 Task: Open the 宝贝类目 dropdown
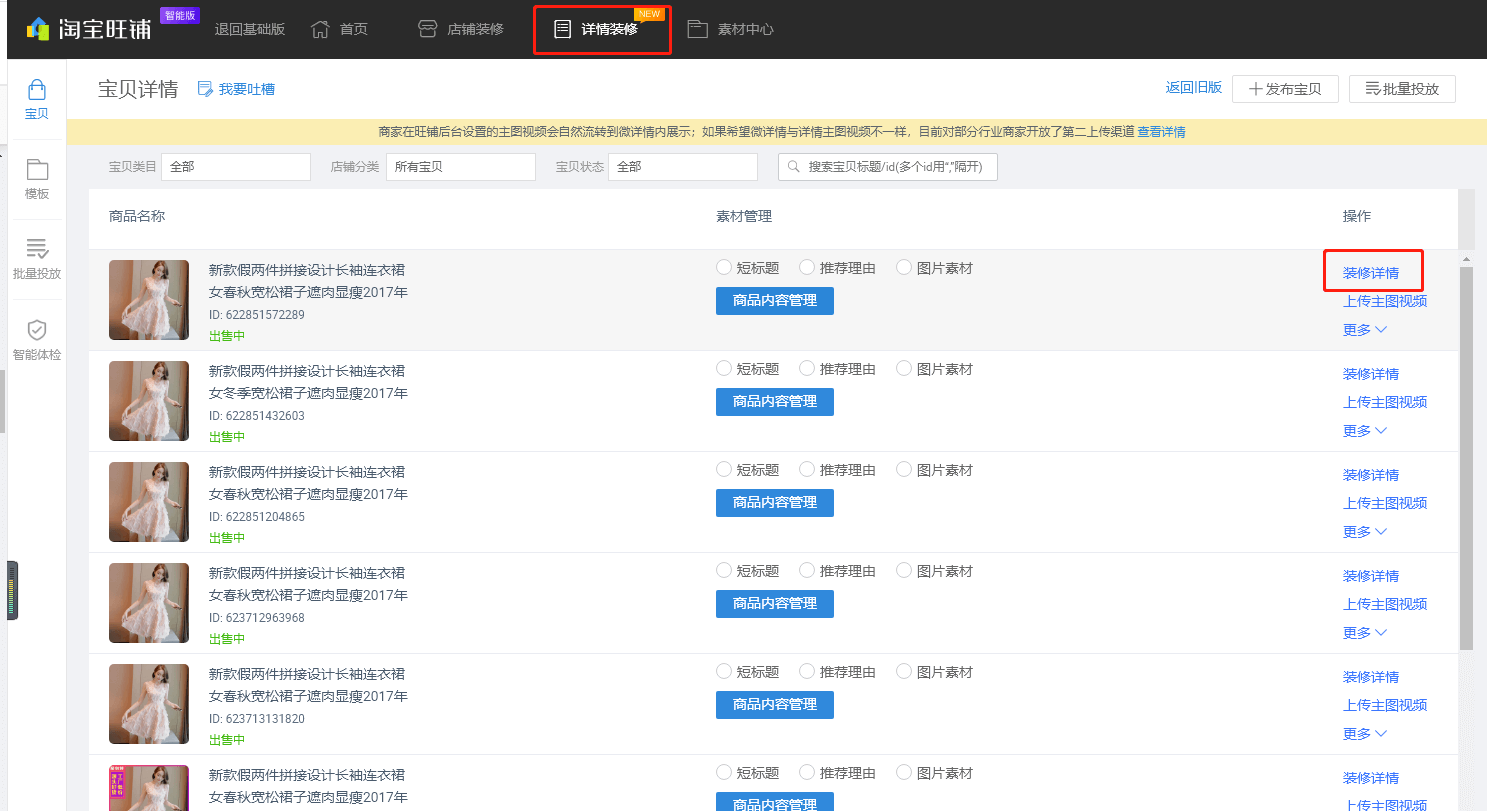click(x=236, y=167)
